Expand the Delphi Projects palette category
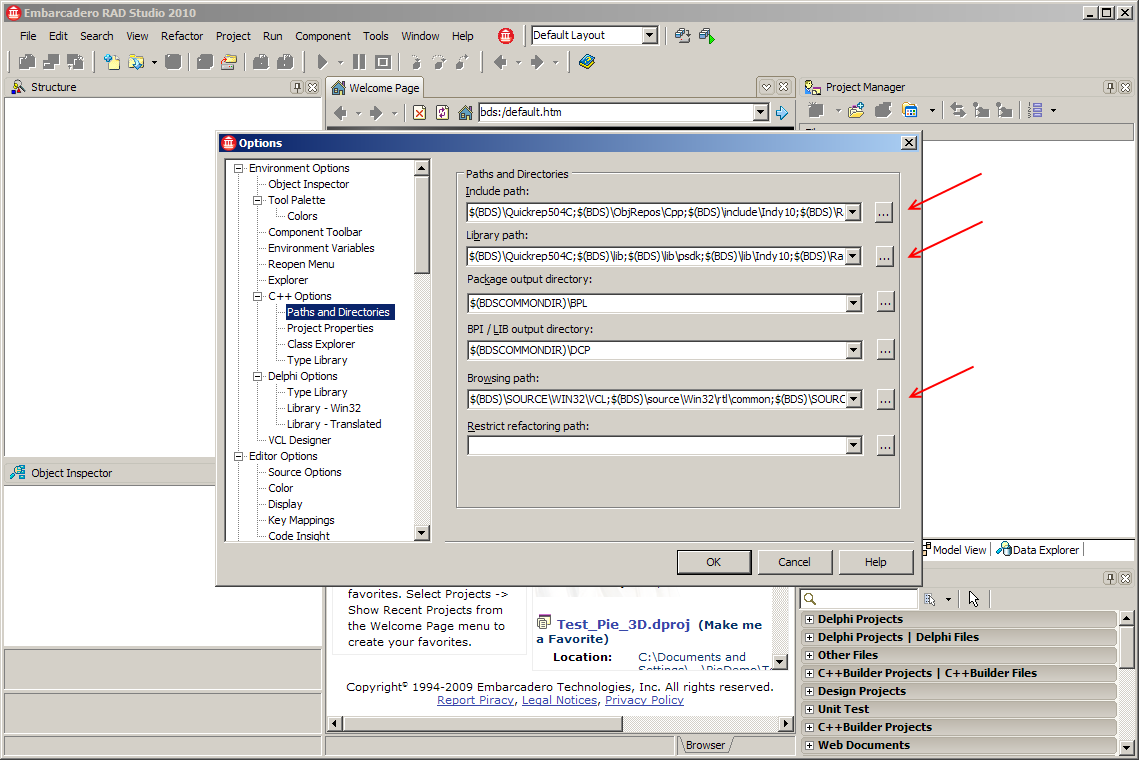 pos(809,619)
